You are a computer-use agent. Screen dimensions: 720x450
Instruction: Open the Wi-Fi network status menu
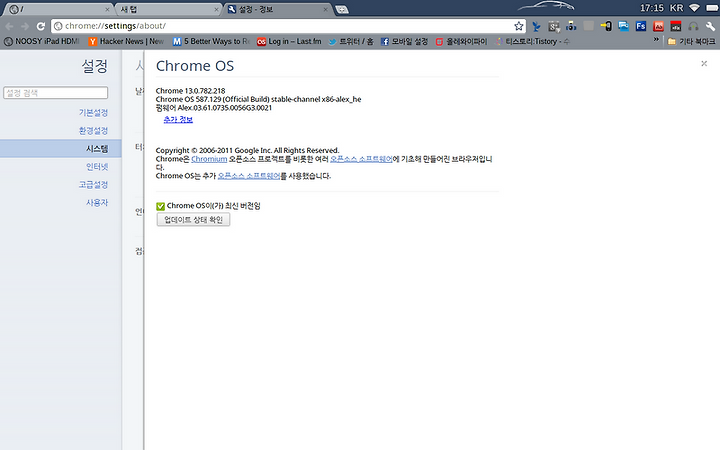click(694, 8)
